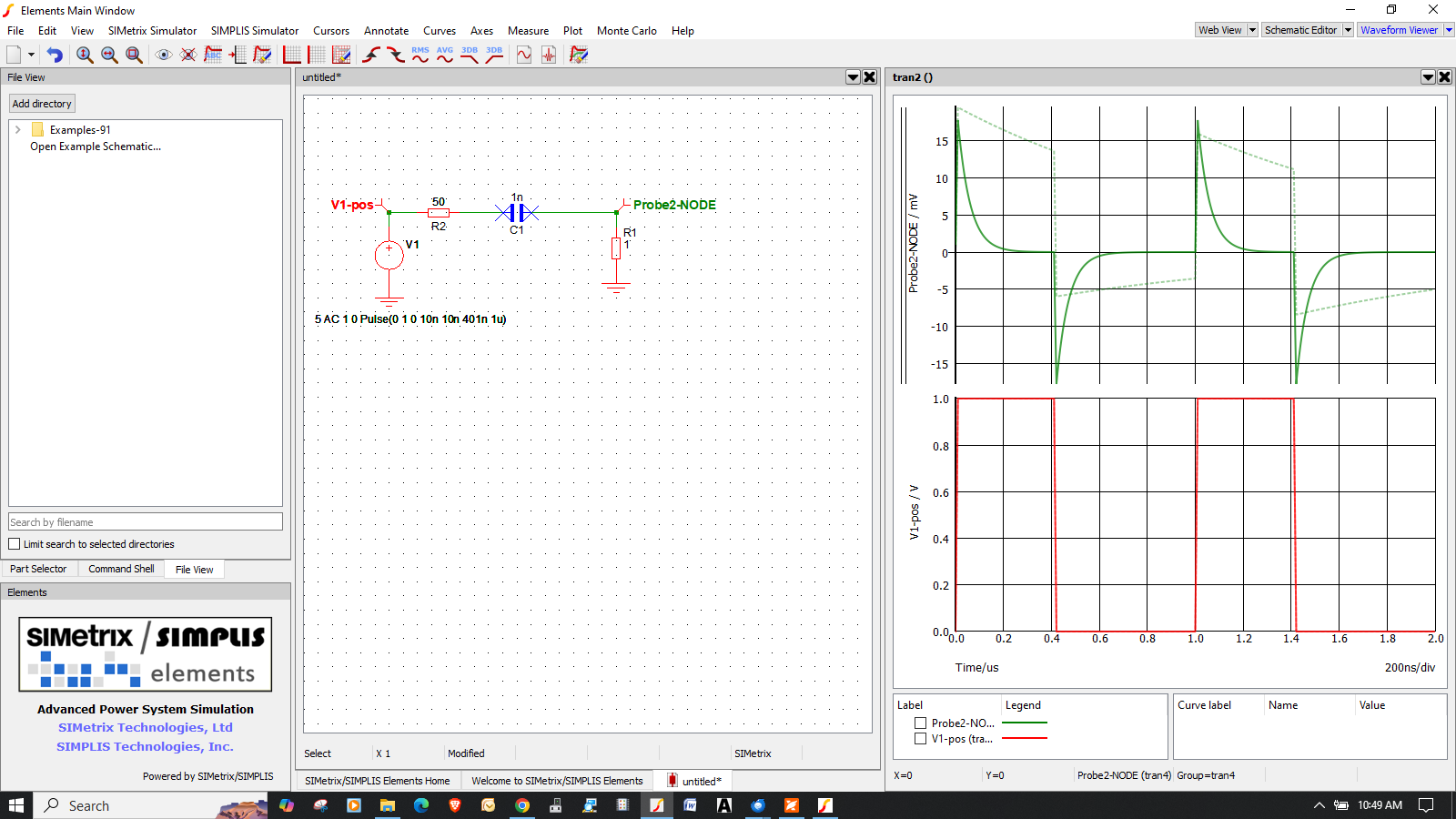
Task: Toggle the Probe2-NODE legend checkbox
Action: click(920, 723)
